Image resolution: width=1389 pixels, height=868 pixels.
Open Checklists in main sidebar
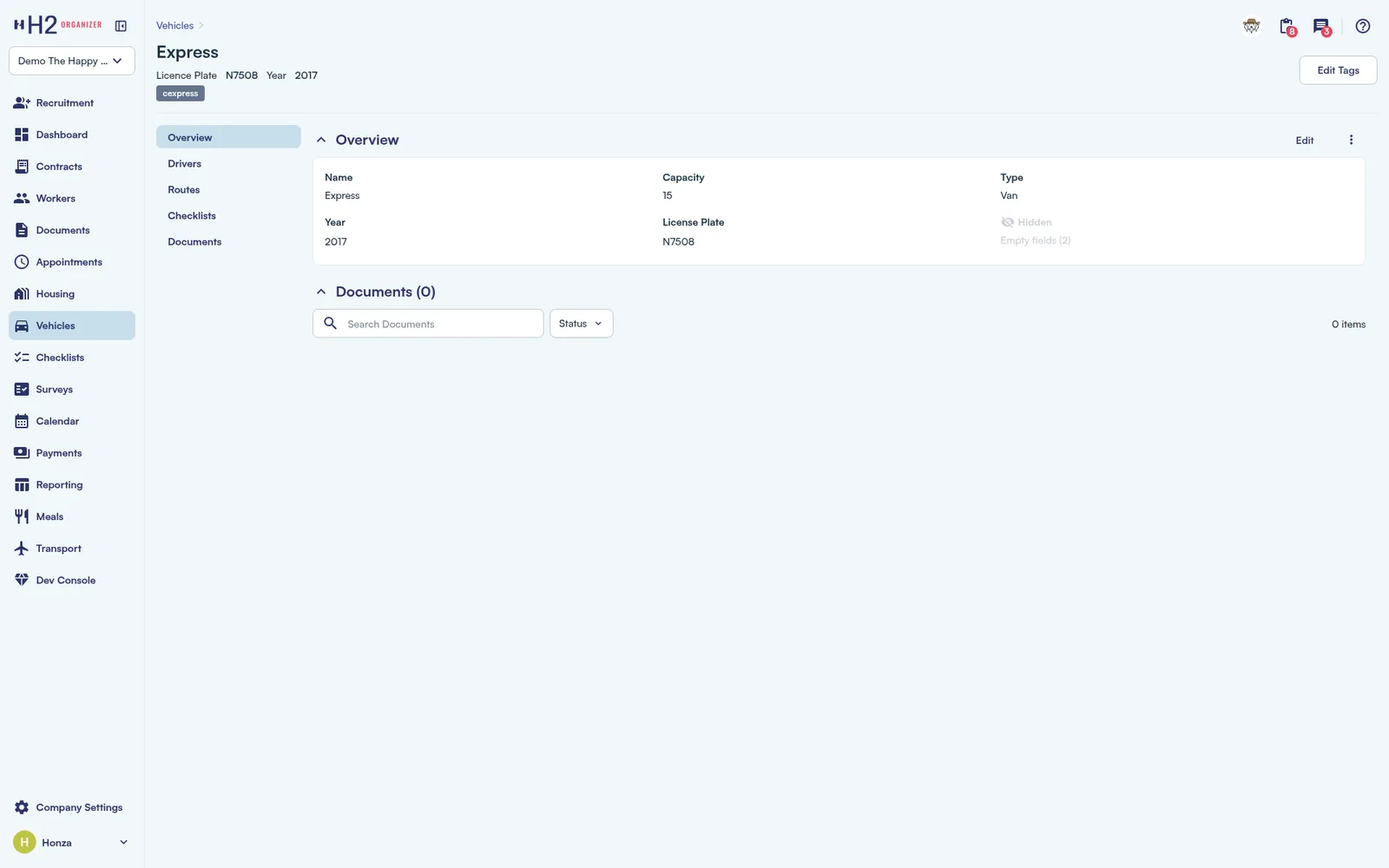point(72,358)
